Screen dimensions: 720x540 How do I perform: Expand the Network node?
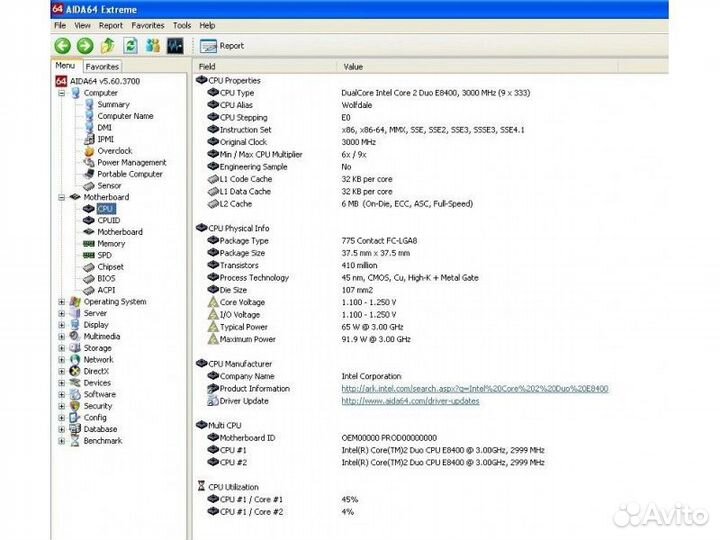(62, 360)
